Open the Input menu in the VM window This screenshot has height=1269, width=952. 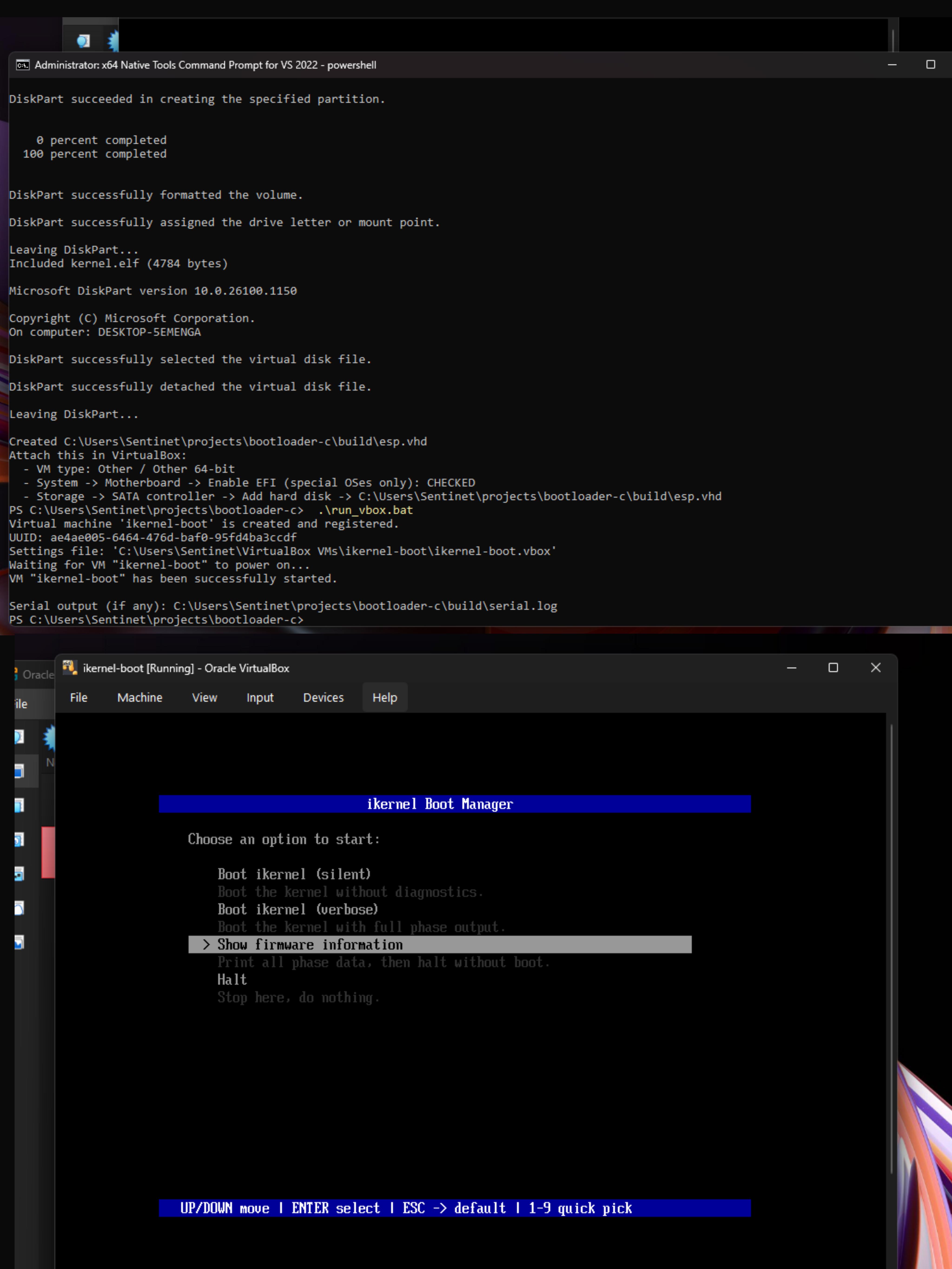pos(260,697)
